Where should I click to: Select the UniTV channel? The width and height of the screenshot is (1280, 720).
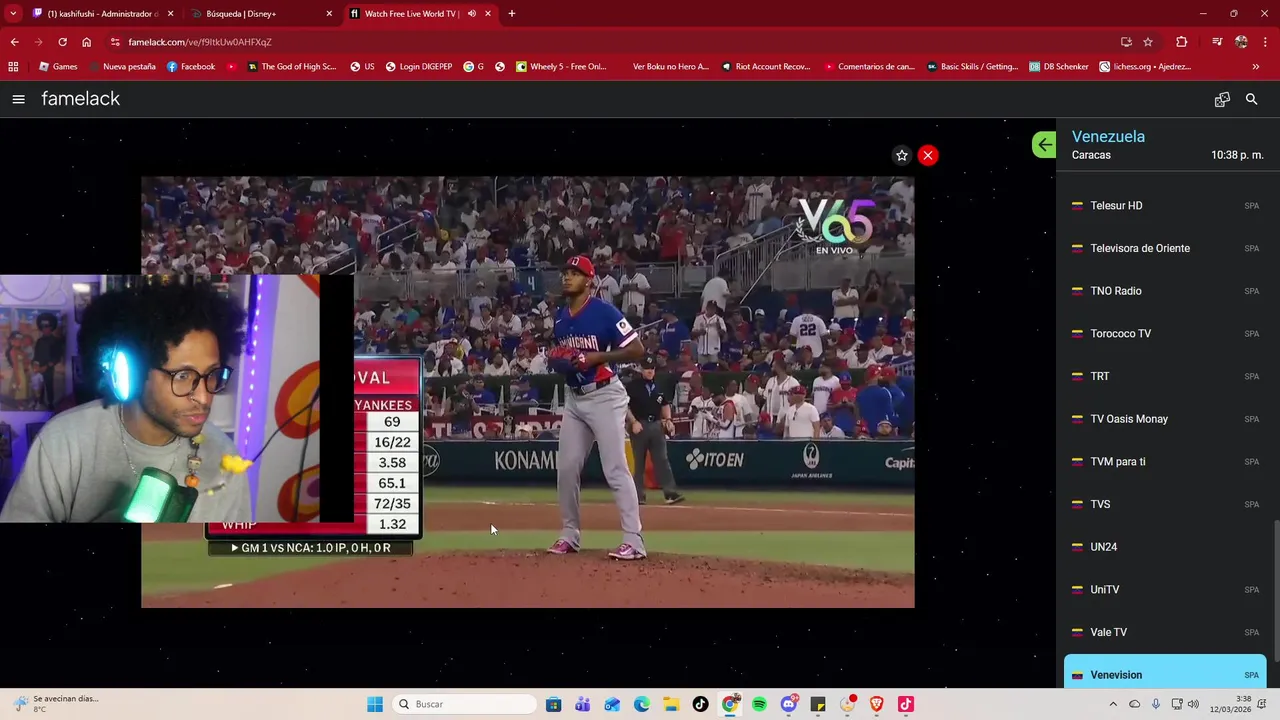pyautogui.click(x=1165, y=590)
